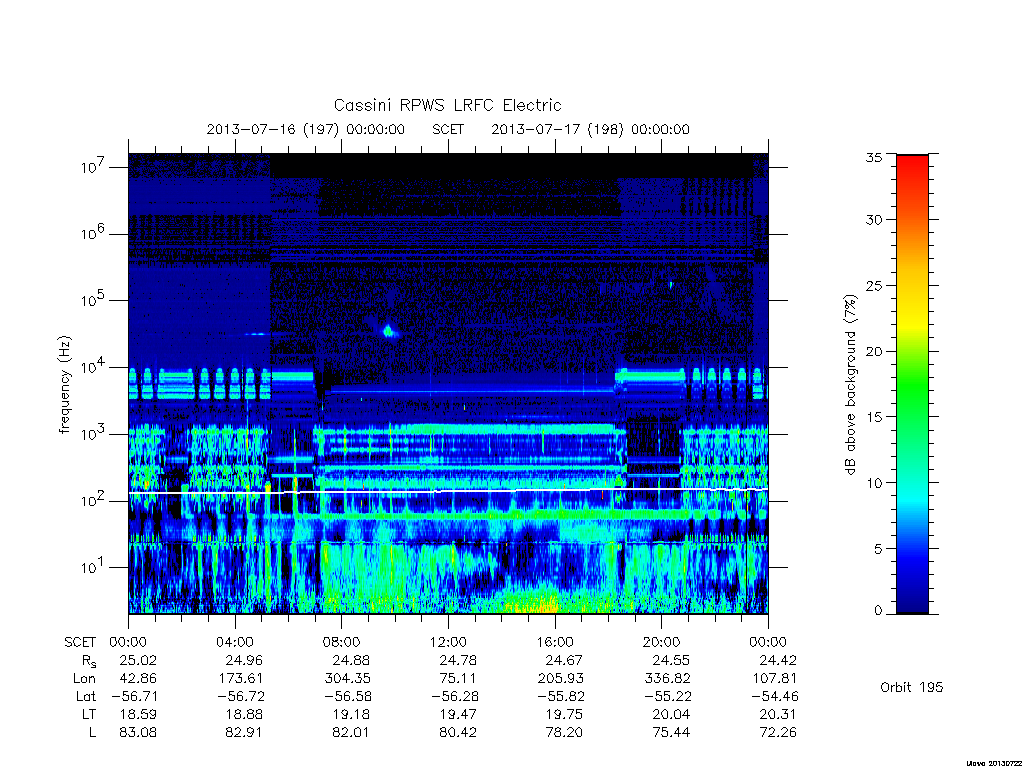Click color bar tick label '35'
The height and width of the screenshot is (768, 1024).
click(874, 157)
